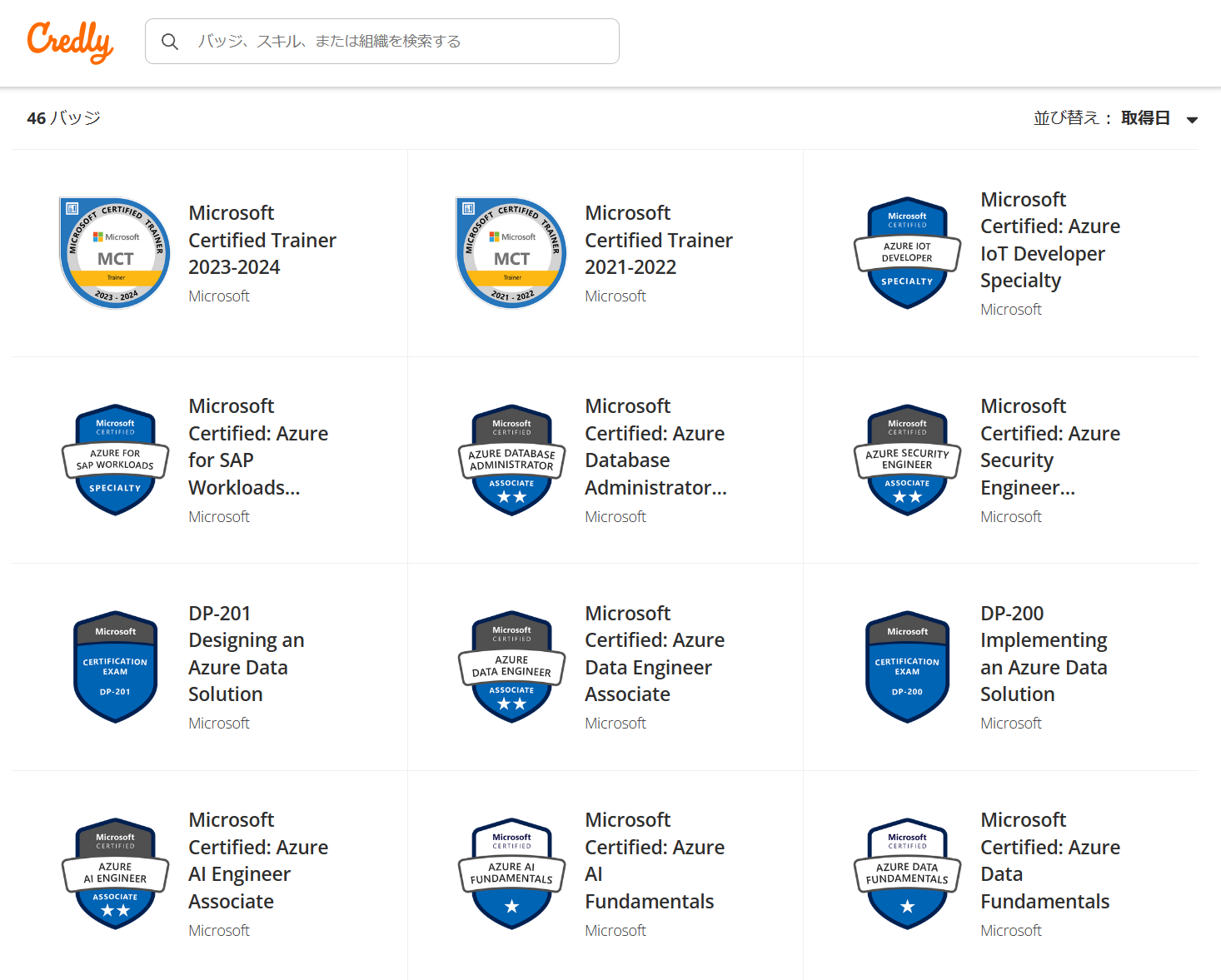Open the Azure Data Engineer Associate badge icon

[511, 667]
